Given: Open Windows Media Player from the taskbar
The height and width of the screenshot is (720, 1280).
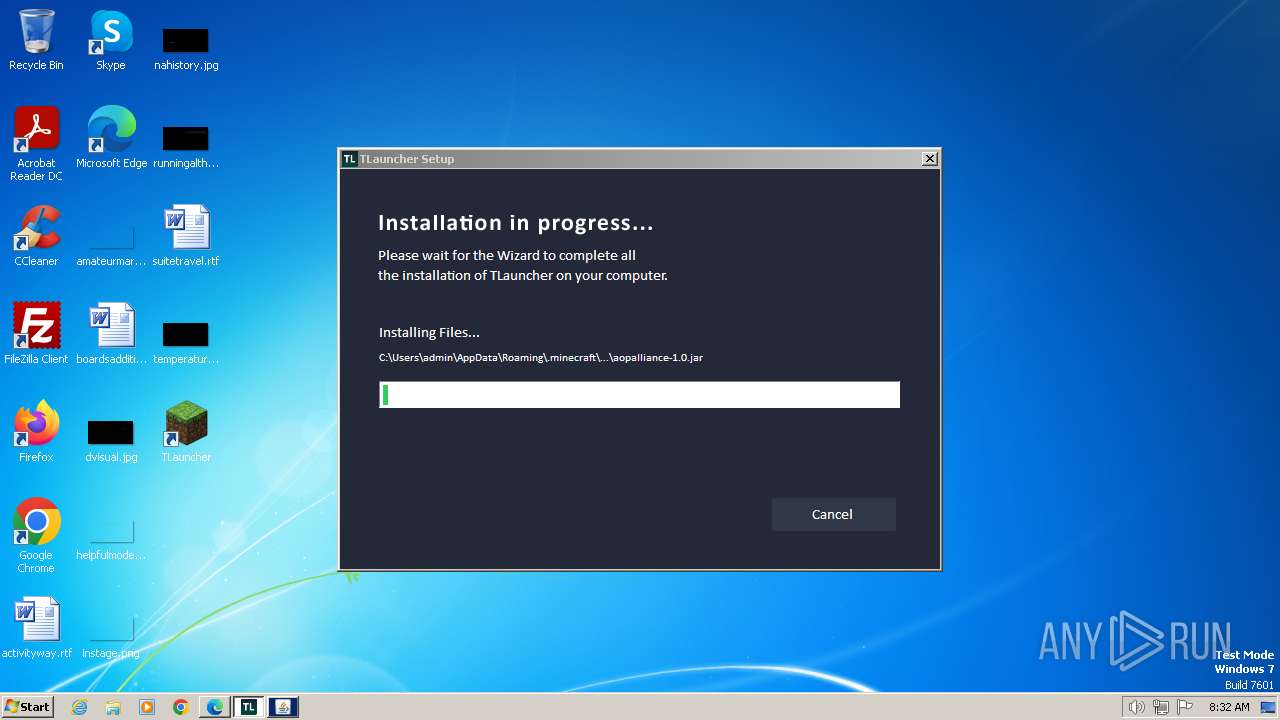Looking at the screenshot, I should point(147,707).
